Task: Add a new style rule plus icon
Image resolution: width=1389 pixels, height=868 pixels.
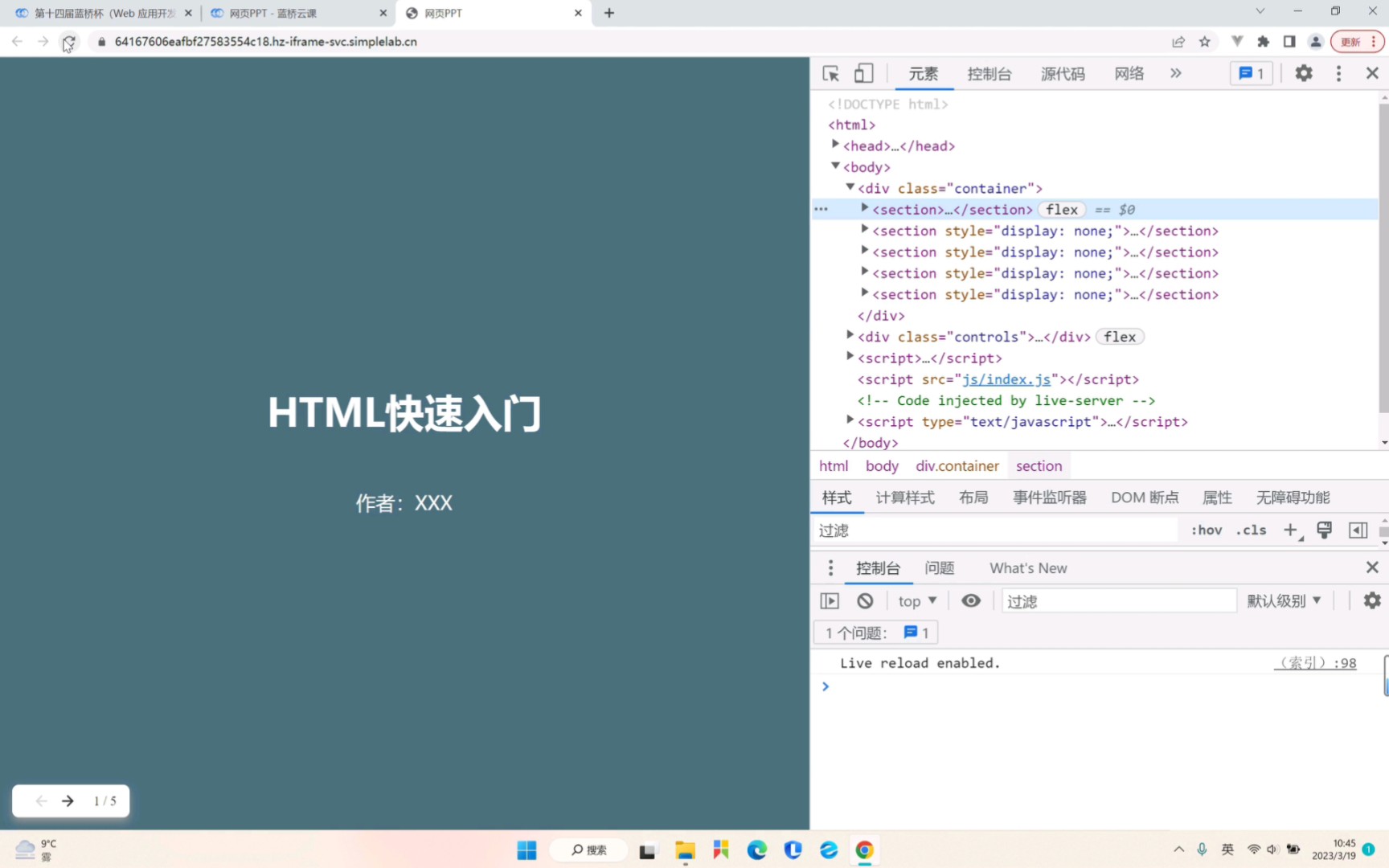Action: pos(1291,530)
